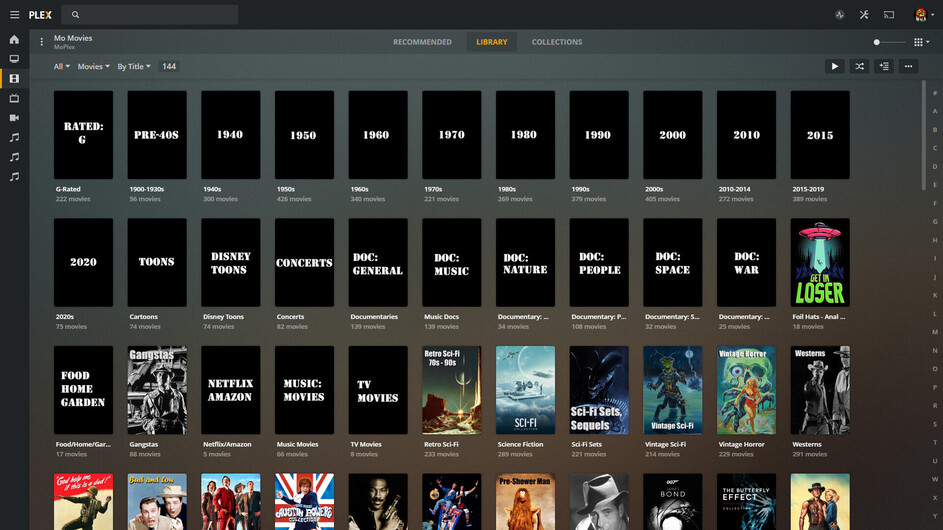Open the hamburger navigation menu
Viewport: 943px width, 530px height.
(x=14, y=14)
